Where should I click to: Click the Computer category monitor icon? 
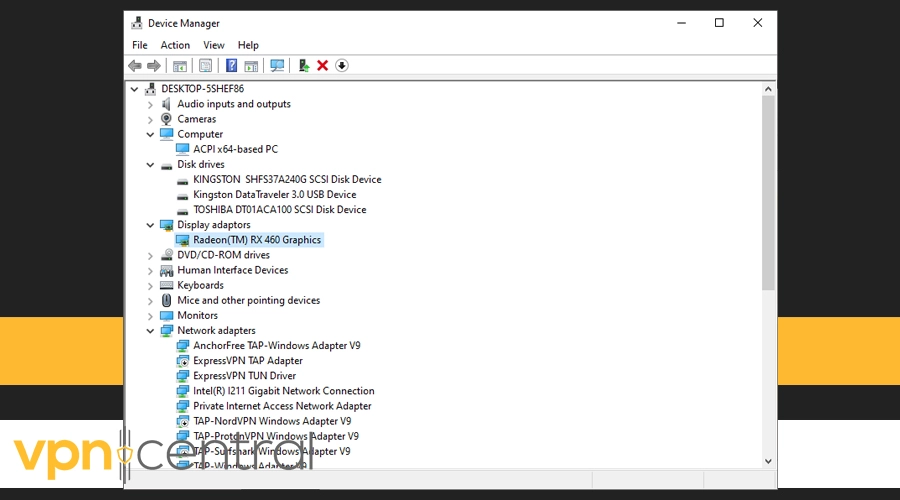coord(166,134)
